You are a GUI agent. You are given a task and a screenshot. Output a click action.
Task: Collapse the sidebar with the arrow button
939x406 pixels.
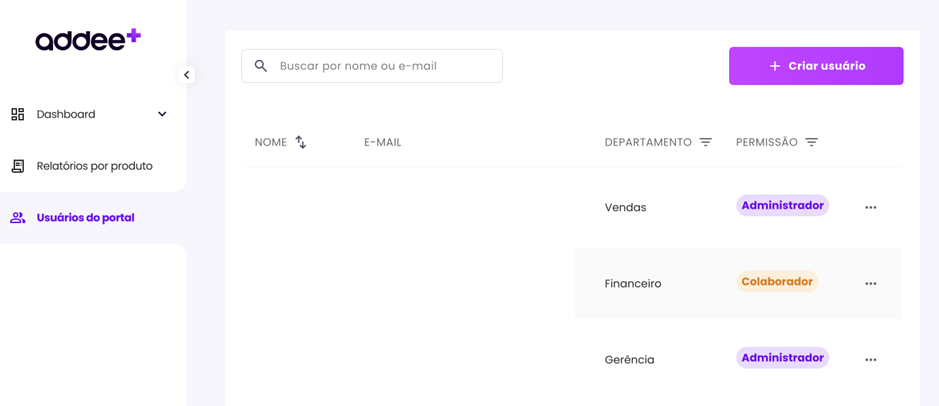click(x=186, y=75)
